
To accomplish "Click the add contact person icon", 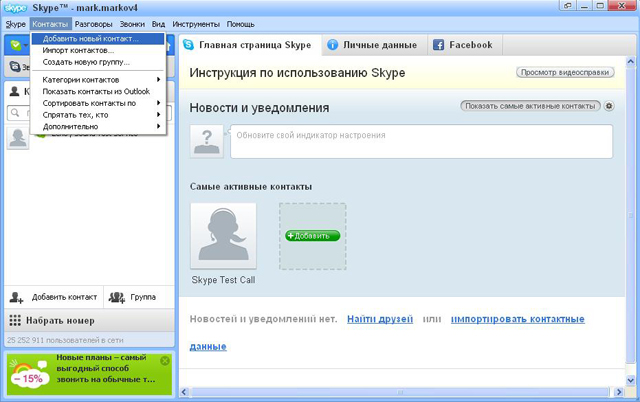I will coord(16,297).
